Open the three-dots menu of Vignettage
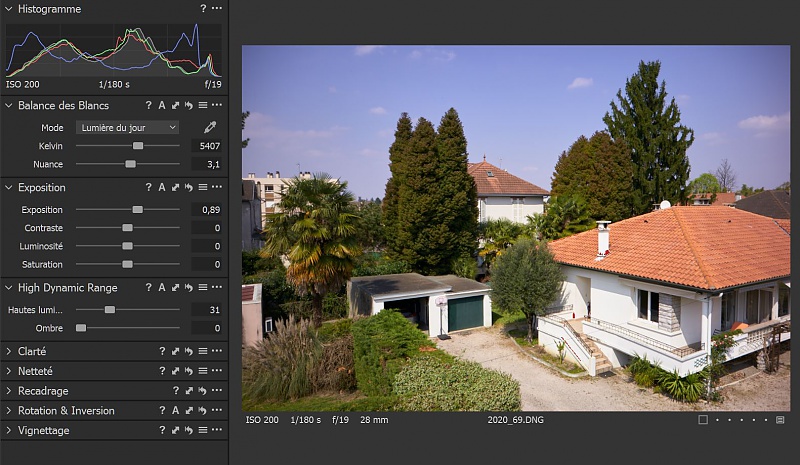The height and width of the screenshot is (465, 800). [216, 430]
